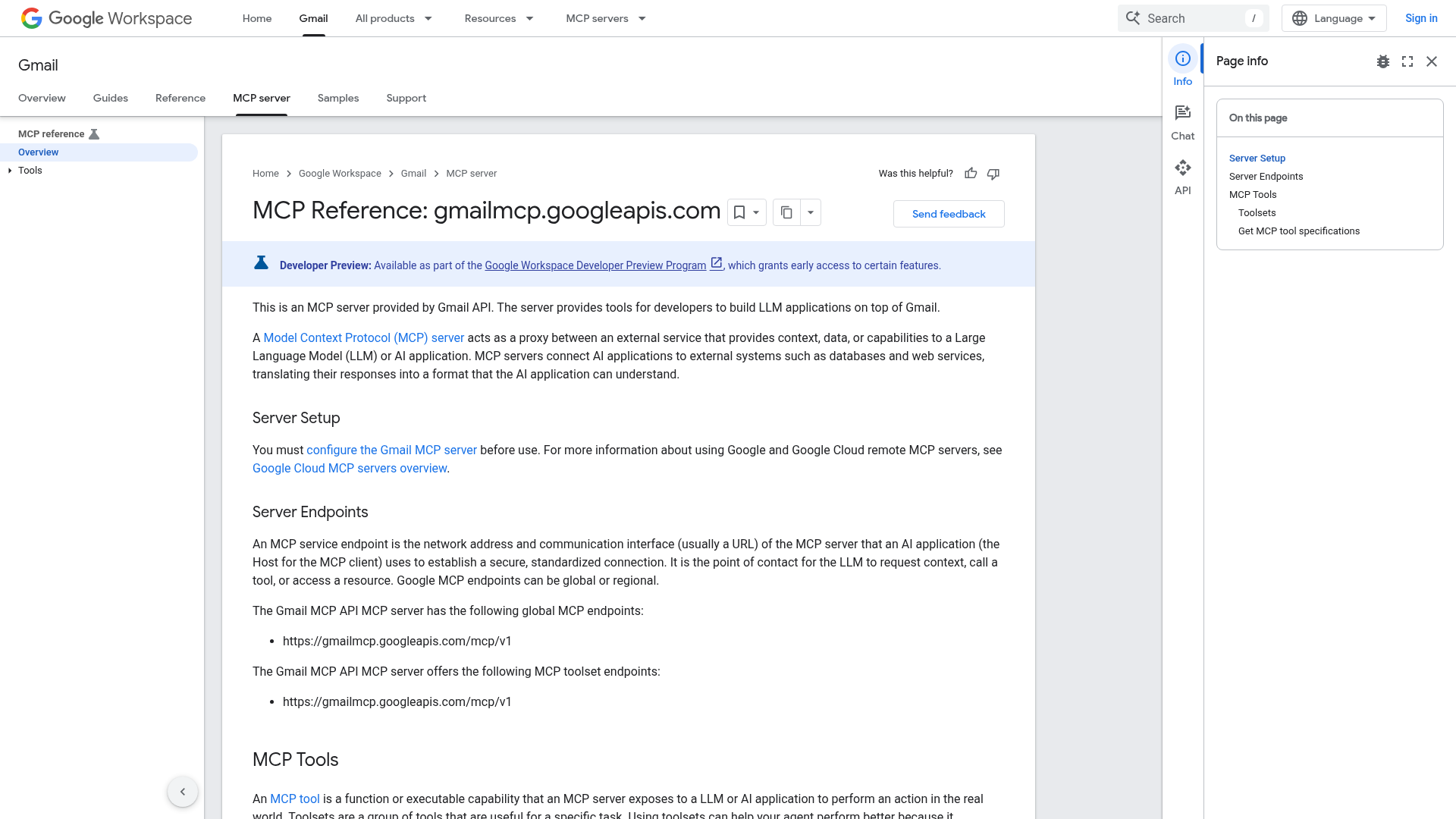
Task: Click the globe Language icon
Action: pyautogui.click(x=1300, y=18)
